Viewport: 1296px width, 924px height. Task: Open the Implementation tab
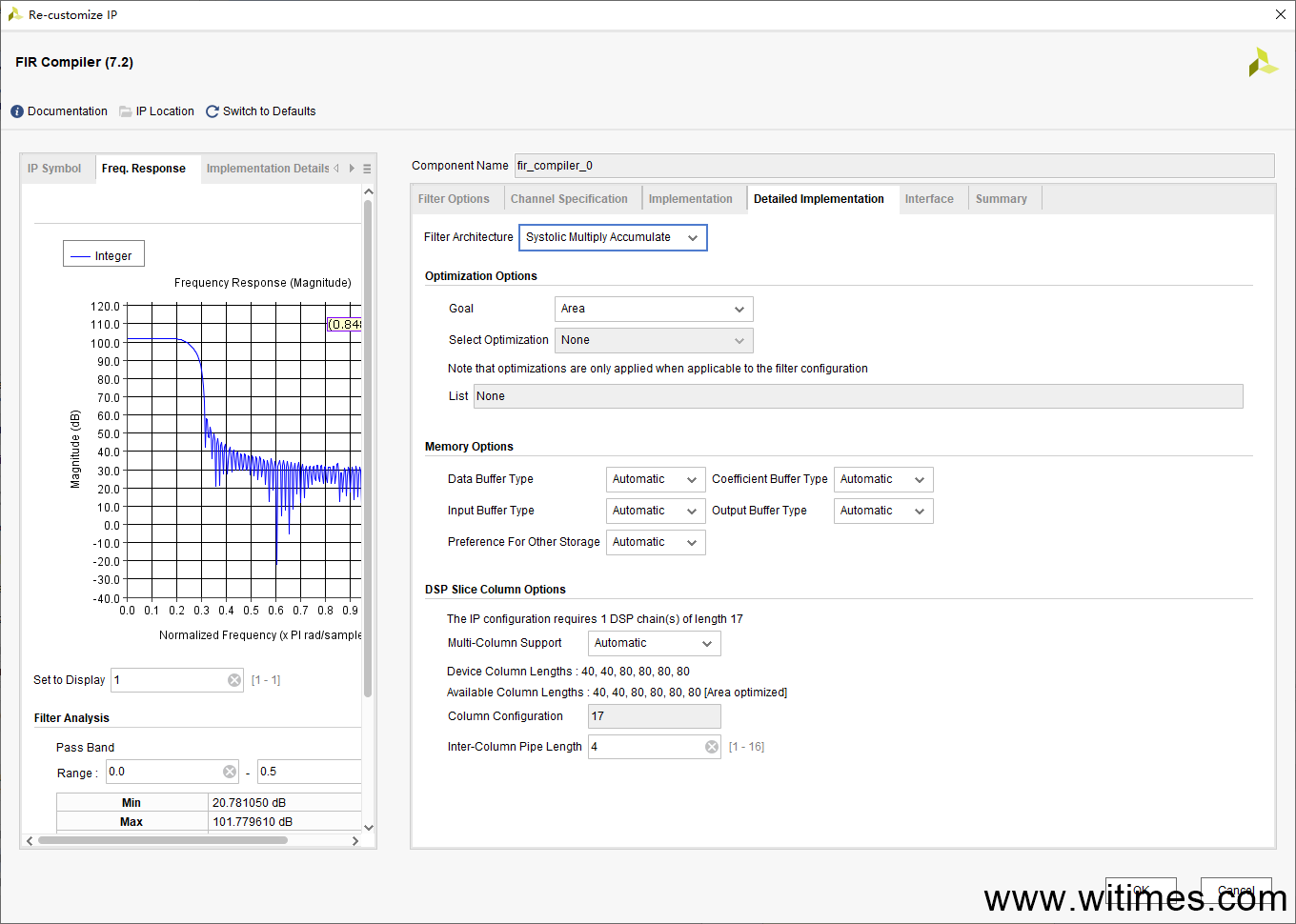(x=691, y=199)
